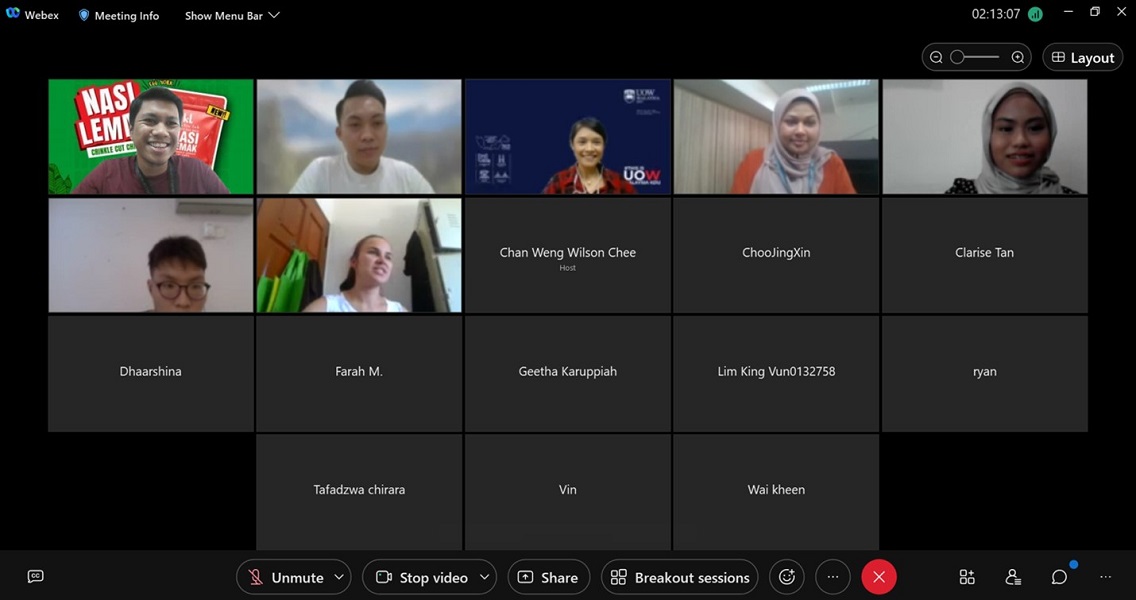Open Breakout sessions

pyautogui.click(x=680, y=577)
